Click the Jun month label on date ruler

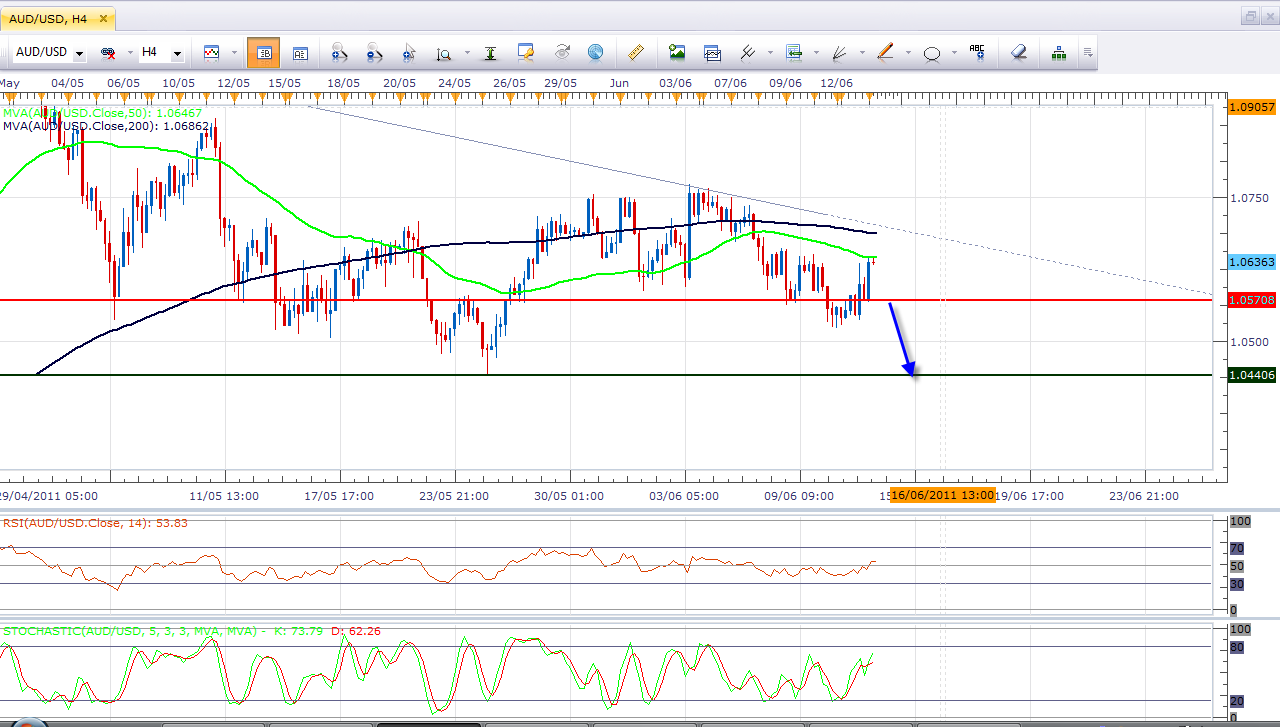pos(619,82)
